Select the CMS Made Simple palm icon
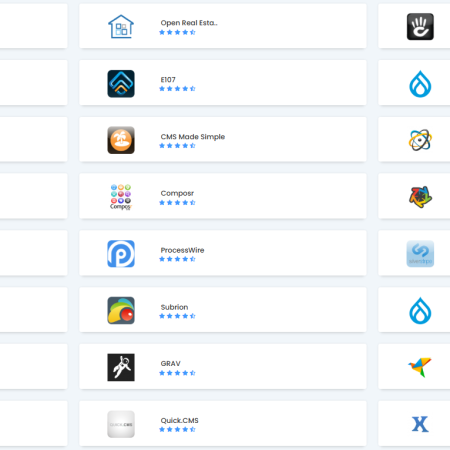This screenshot has width=450, height=450. tap(121, 140)
